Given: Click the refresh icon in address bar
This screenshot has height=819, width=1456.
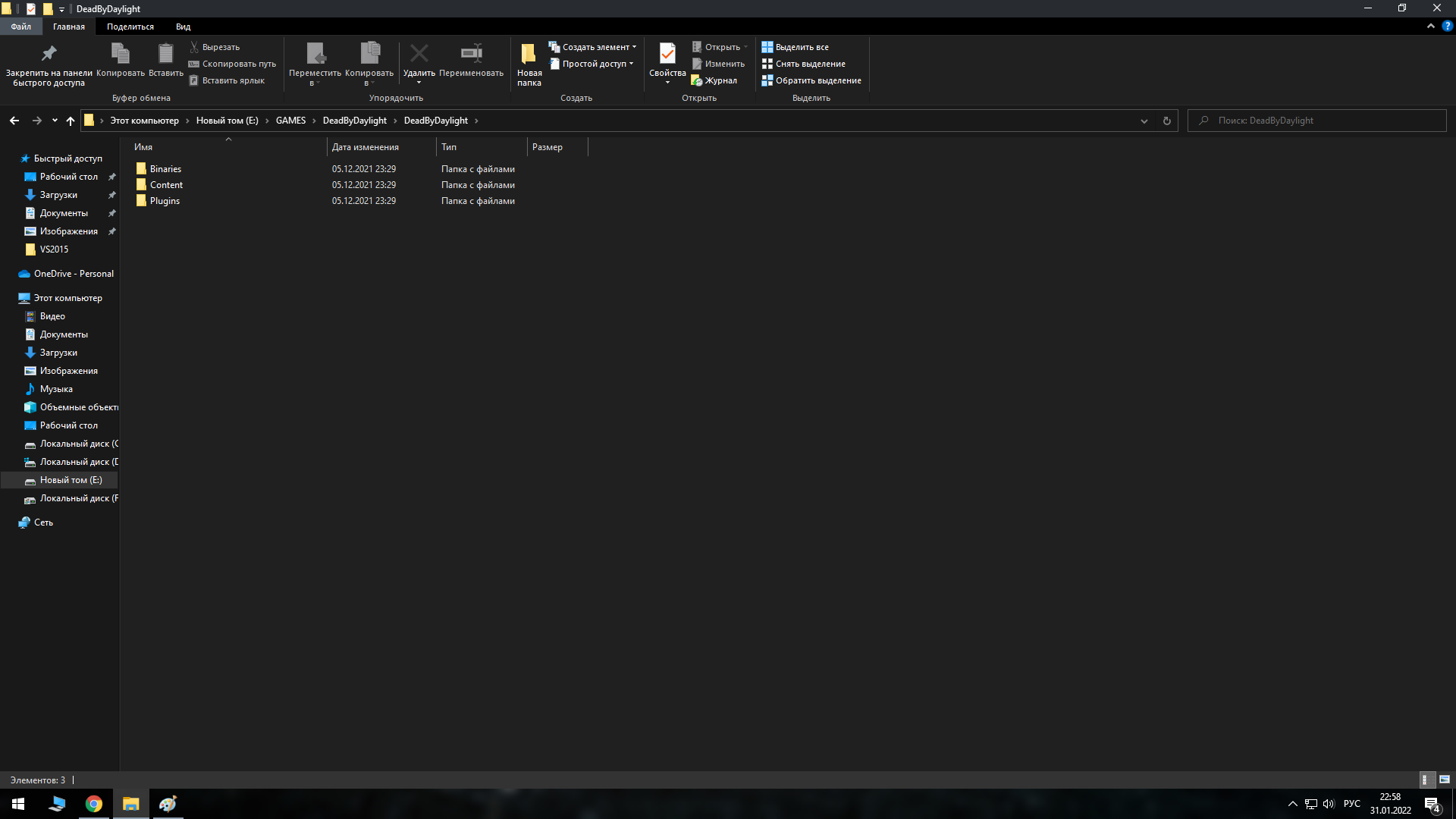Looking at the screenshot, I should (1166, 121).
